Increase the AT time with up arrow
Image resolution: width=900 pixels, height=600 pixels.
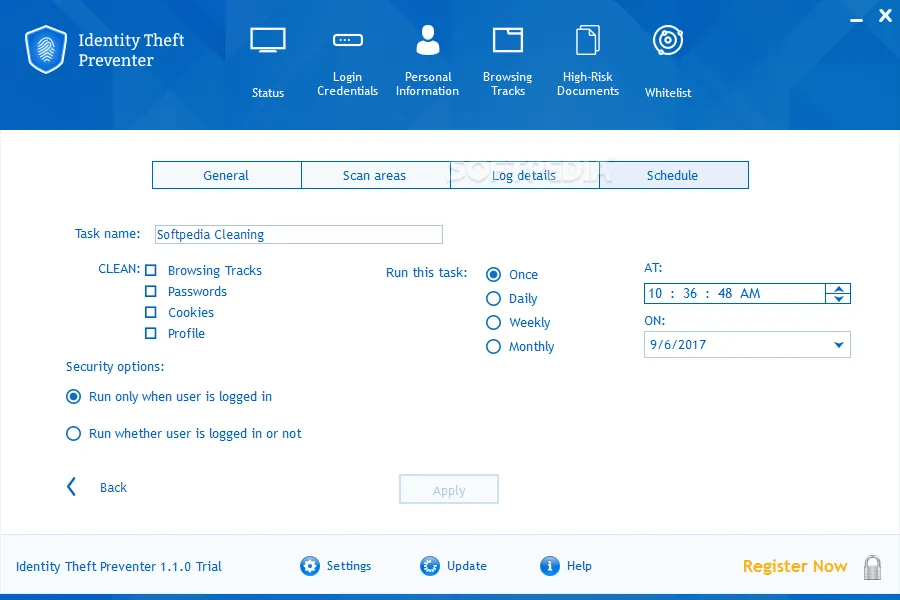pyautogui.click(x=839, y=289)
